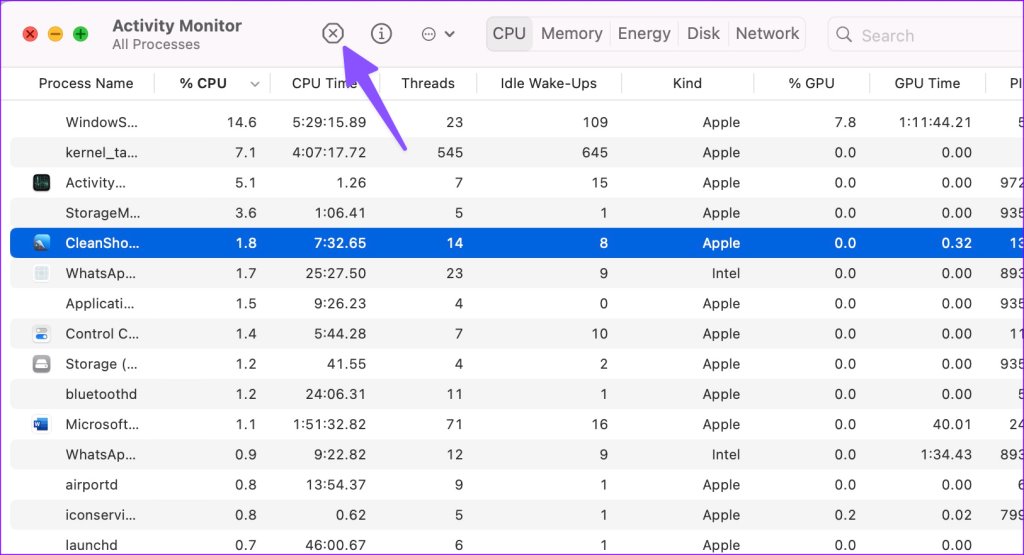Click the Control Center process icon
This screenshot has width=1024, height=555.
(x=42, y=334)
